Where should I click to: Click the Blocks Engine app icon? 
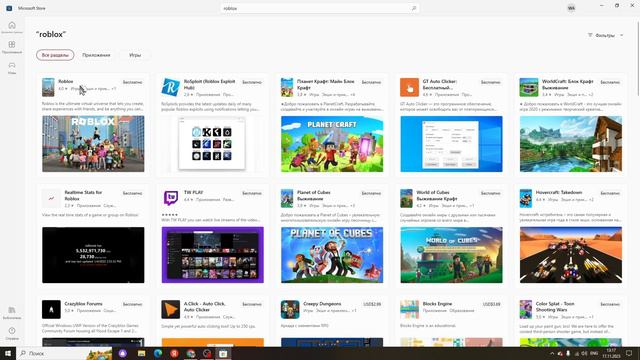pos(409,309)
